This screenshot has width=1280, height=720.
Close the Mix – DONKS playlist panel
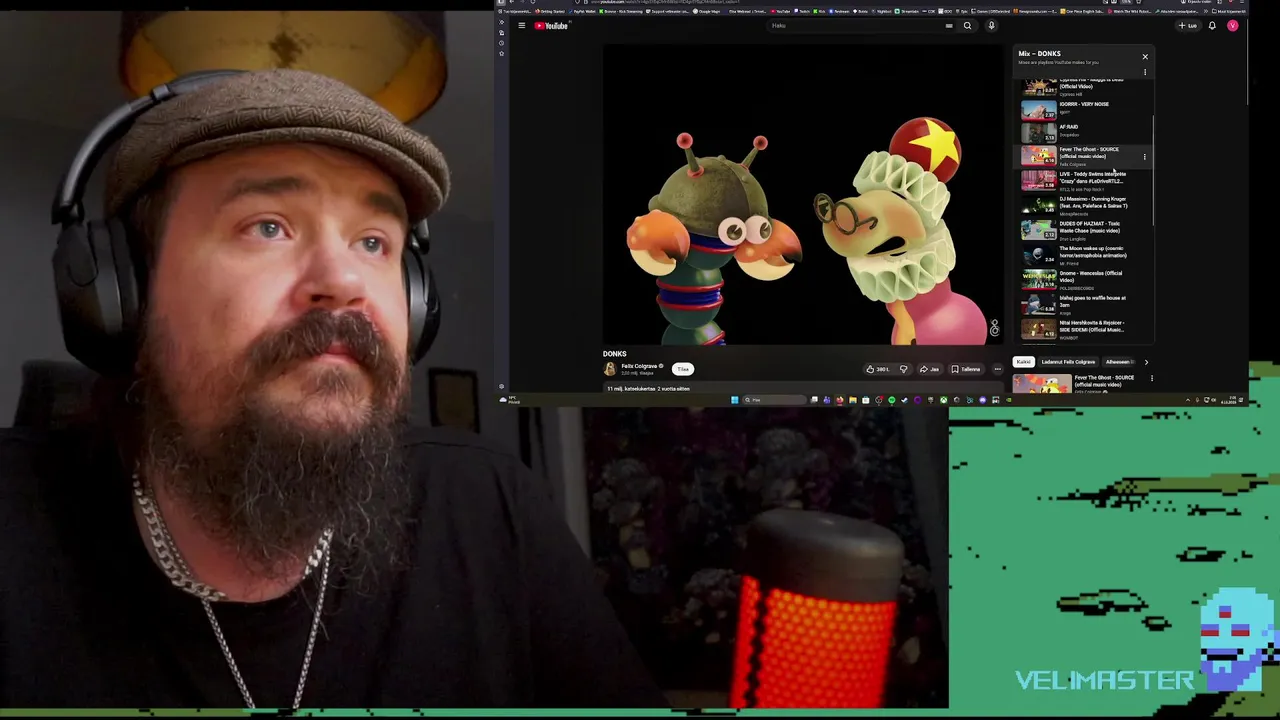tap(1145, 57)
